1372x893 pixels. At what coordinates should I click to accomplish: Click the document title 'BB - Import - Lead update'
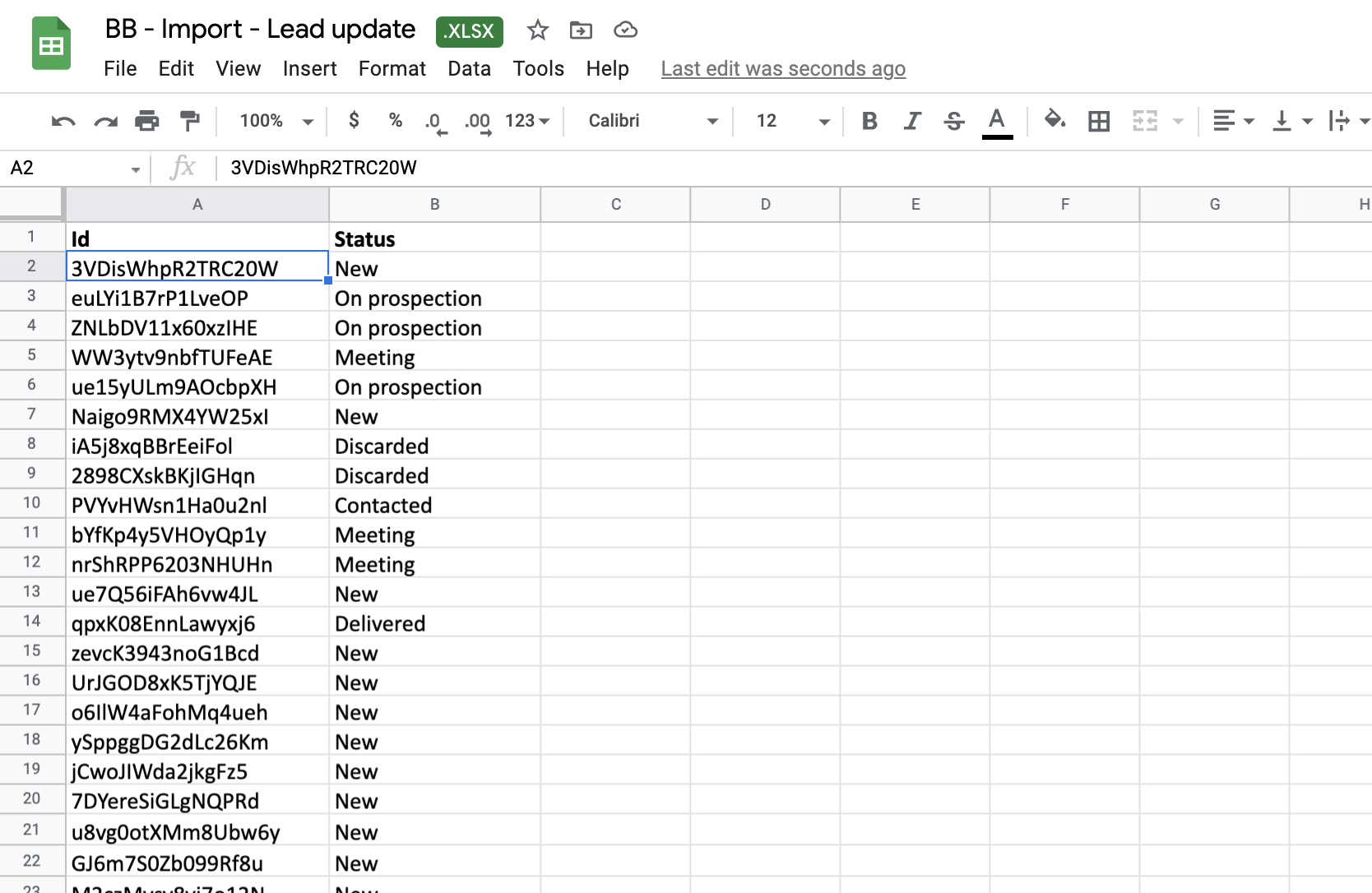coord(260,30)
